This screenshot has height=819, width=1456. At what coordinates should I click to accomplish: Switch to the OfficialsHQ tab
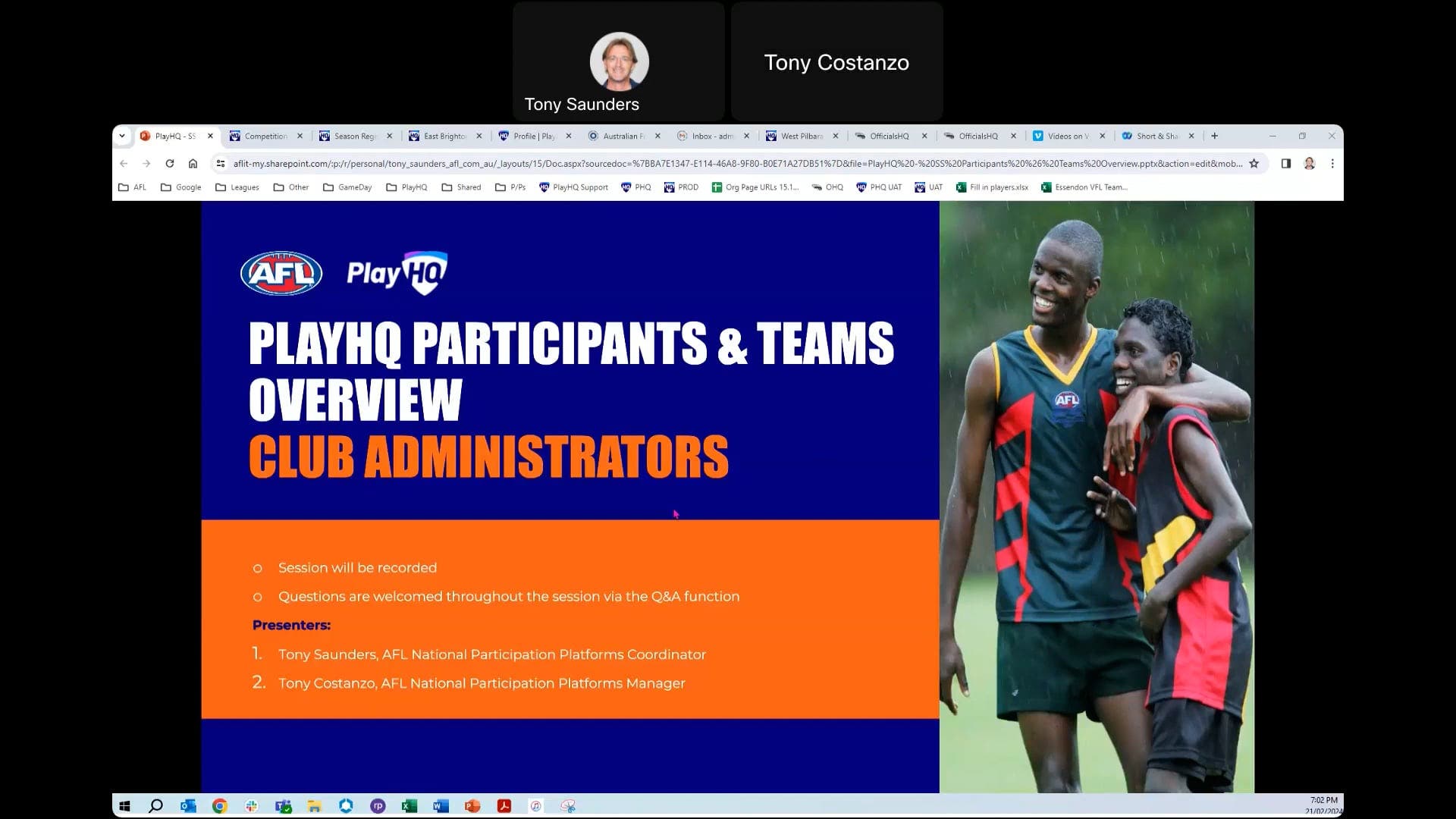point(889,136)
